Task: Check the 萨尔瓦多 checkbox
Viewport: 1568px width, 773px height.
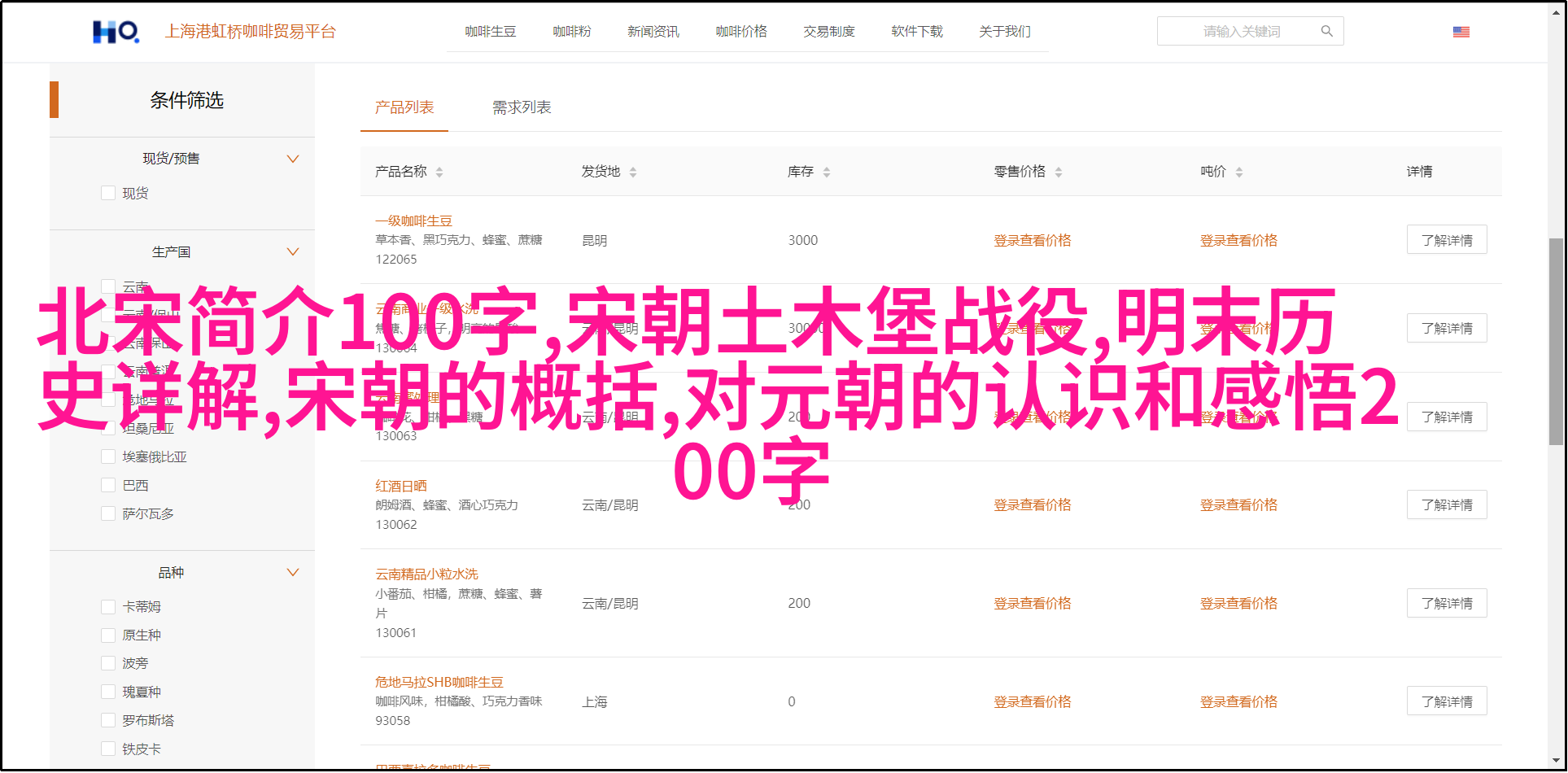Action: coord(108,513)
